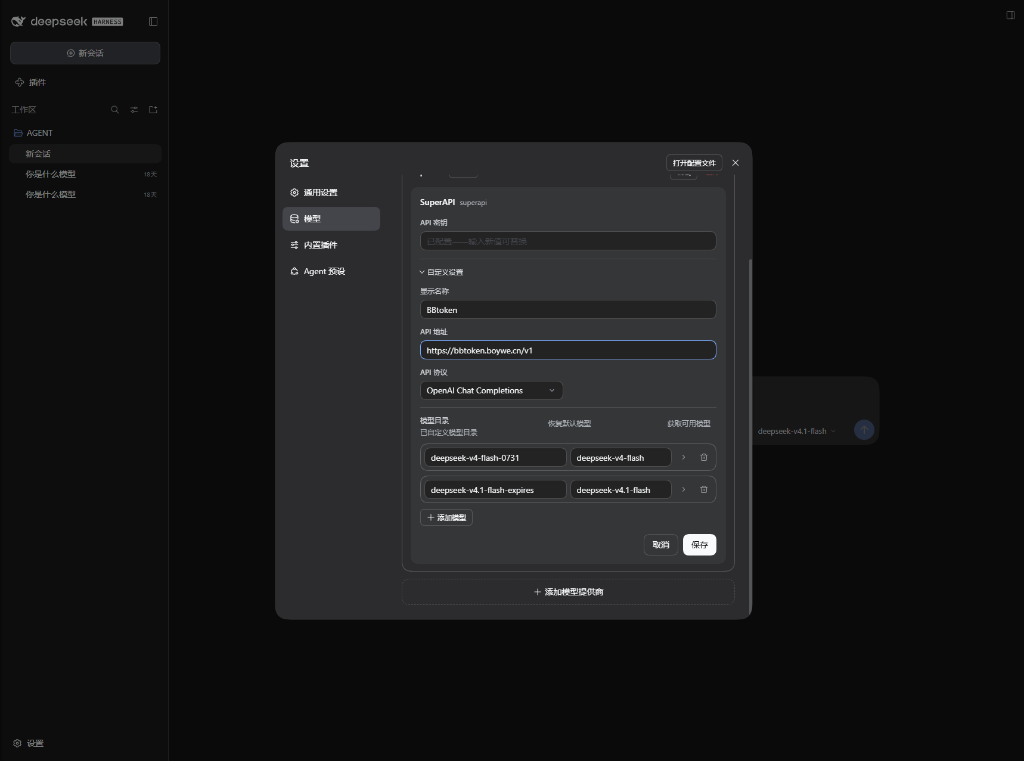Delete the deepseek-v4.1-flash-expires model with trash icon
Image resolution: width=1024 pixels, height=761 pixels.
coord(704,489)
